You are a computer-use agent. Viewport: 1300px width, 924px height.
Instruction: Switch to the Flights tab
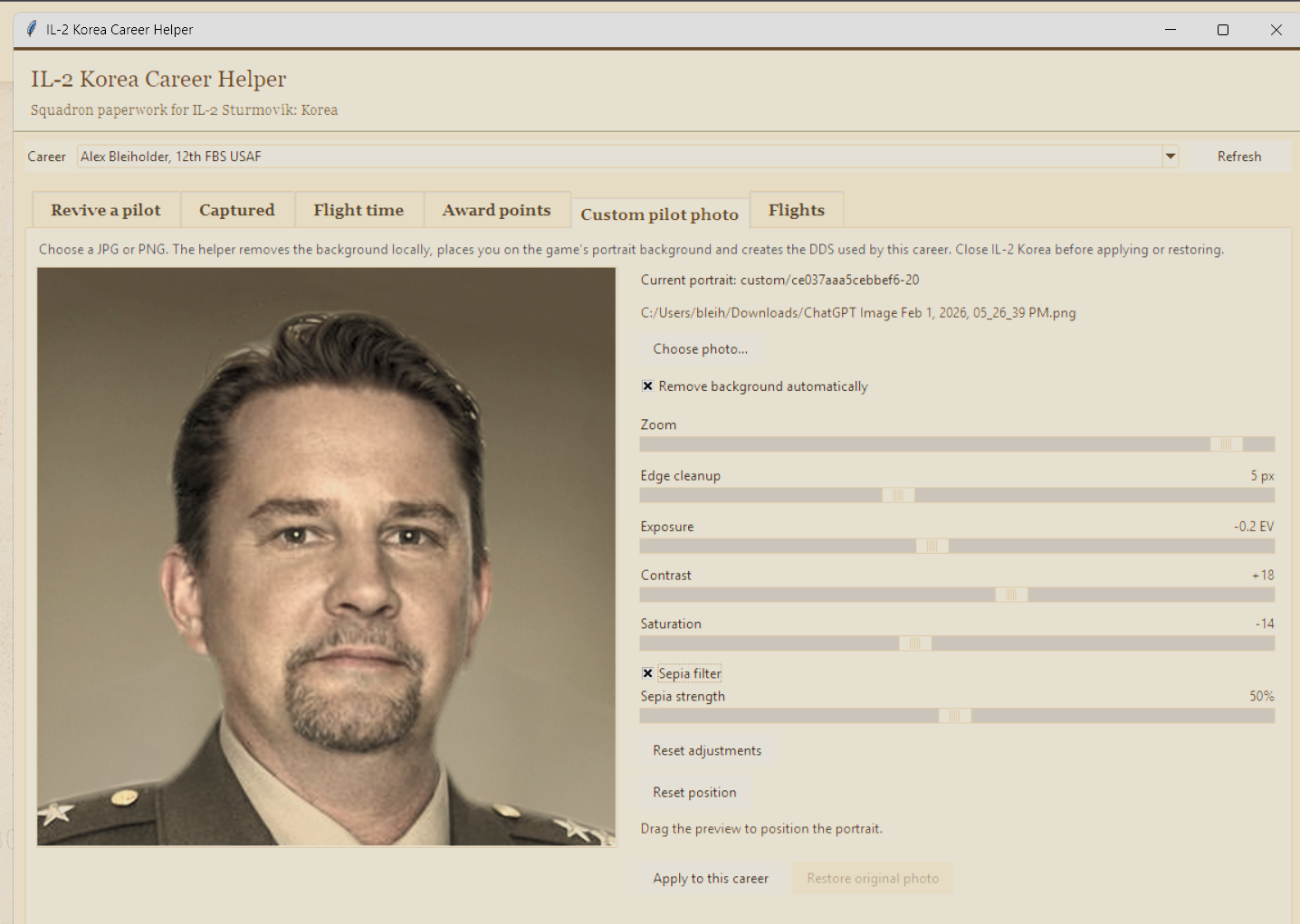797,210
